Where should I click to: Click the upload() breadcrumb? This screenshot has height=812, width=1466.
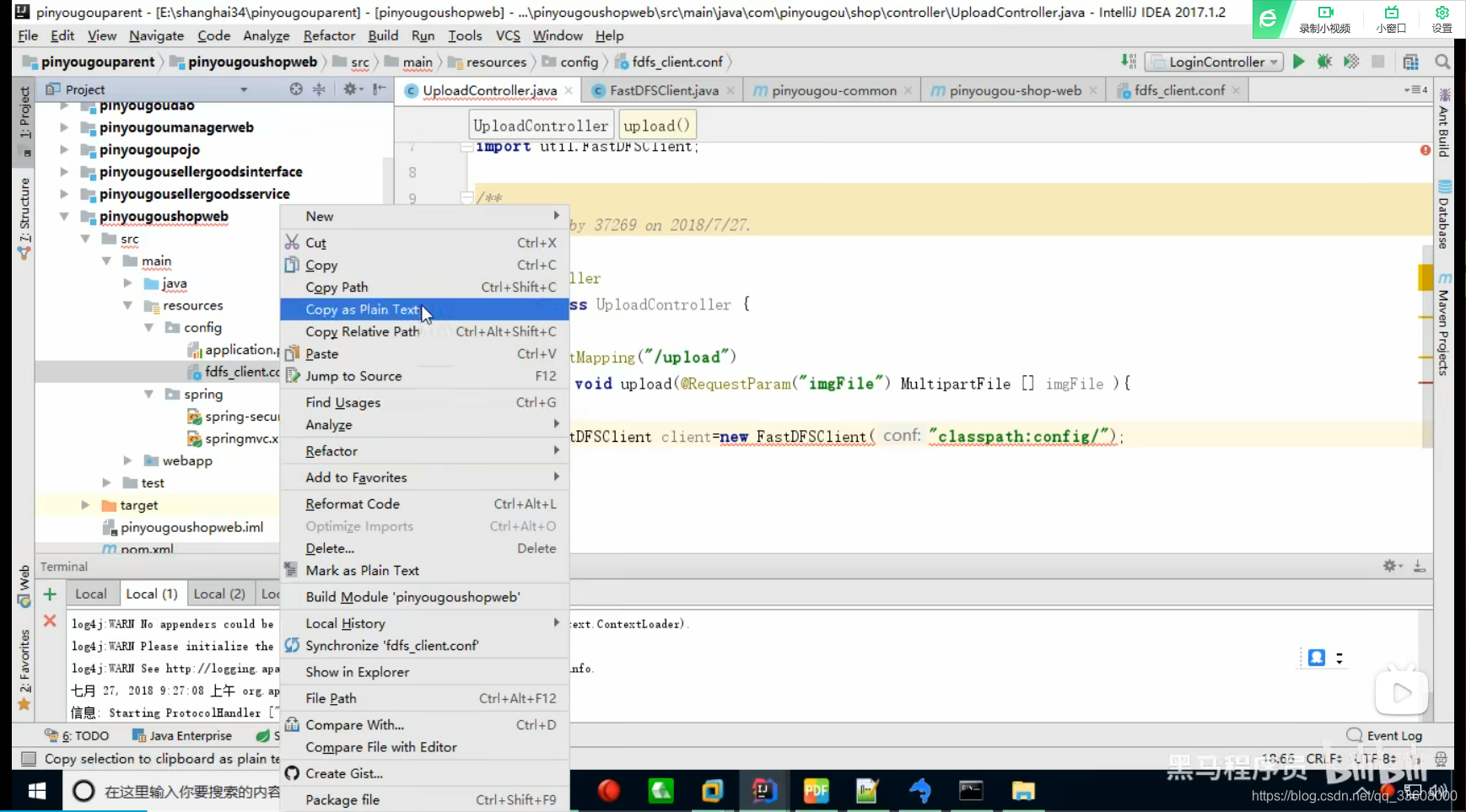(x=657, y=126)
